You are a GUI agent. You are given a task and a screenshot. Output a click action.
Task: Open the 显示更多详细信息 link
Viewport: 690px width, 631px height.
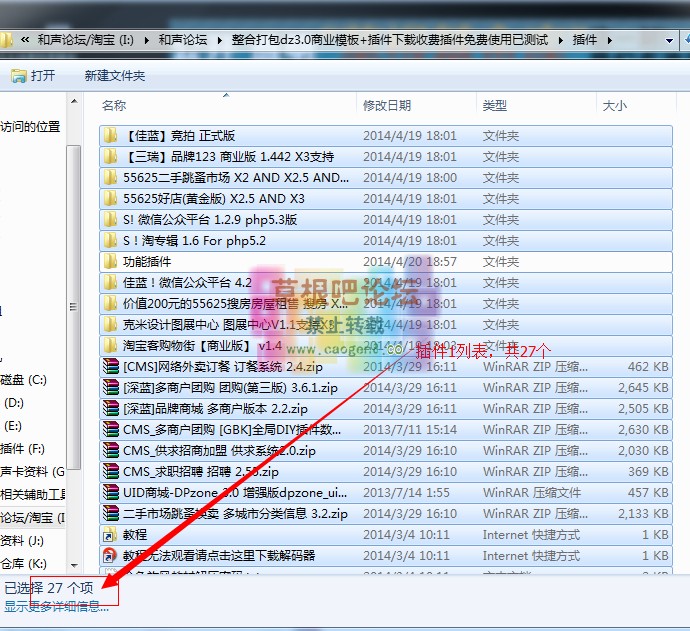56,607
